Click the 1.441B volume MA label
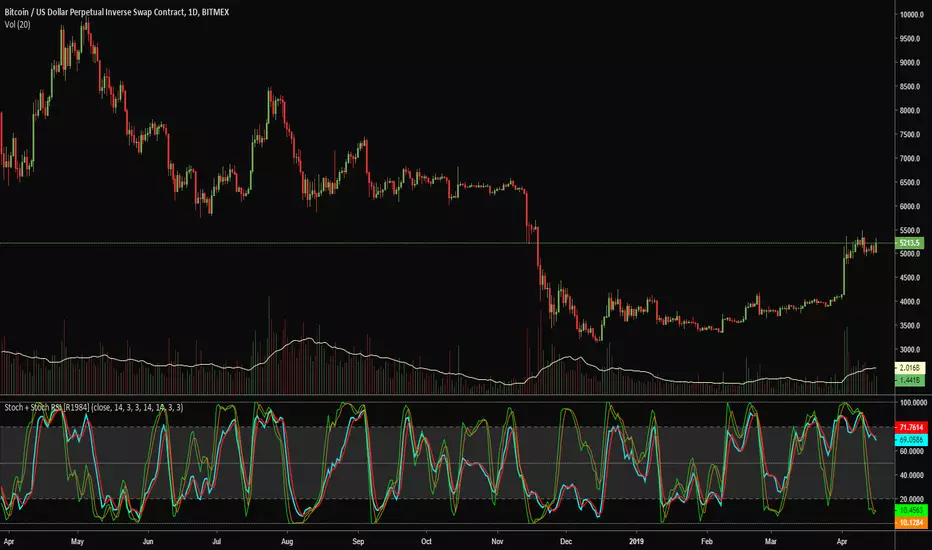 coord(909,380)
